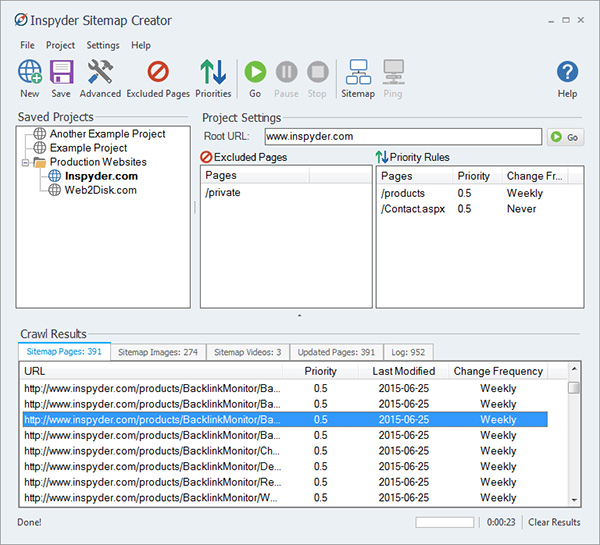600x545 pixels.
Task: Click the Inspyder logo in title bar
Action: tap(21, 20)
